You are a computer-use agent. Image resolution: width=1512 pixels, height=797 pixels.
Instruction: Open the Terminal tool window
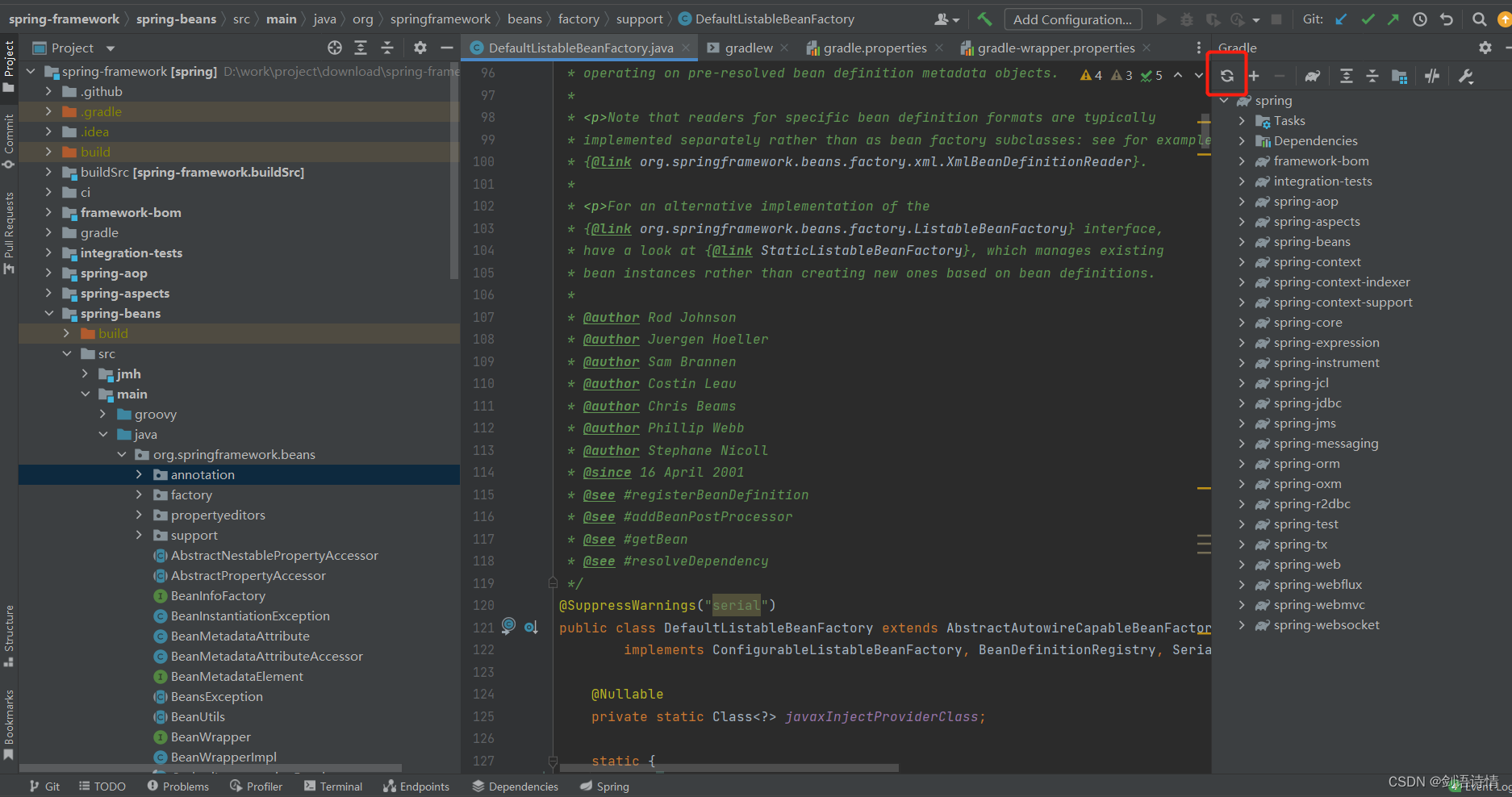[333, 787]
